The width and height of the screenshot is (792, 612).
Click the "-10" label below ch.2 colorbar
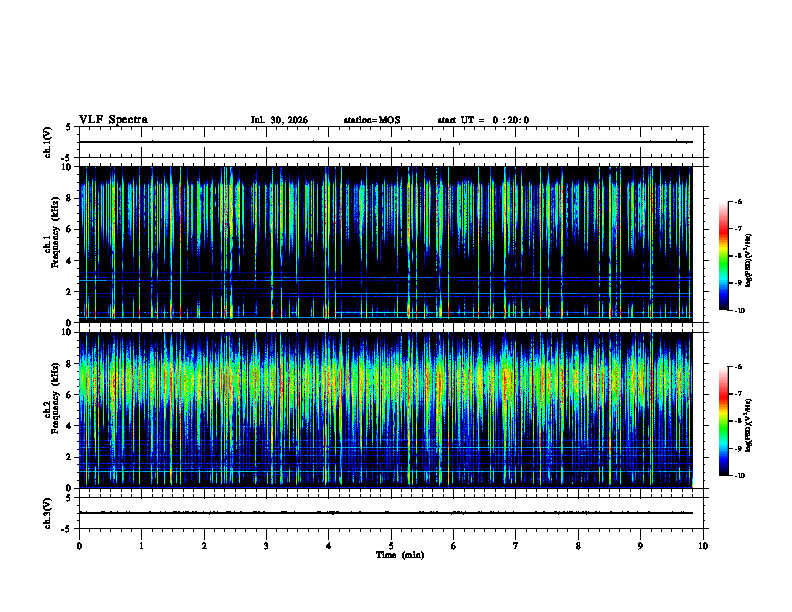pyautogui.click(x=739, y=476)
